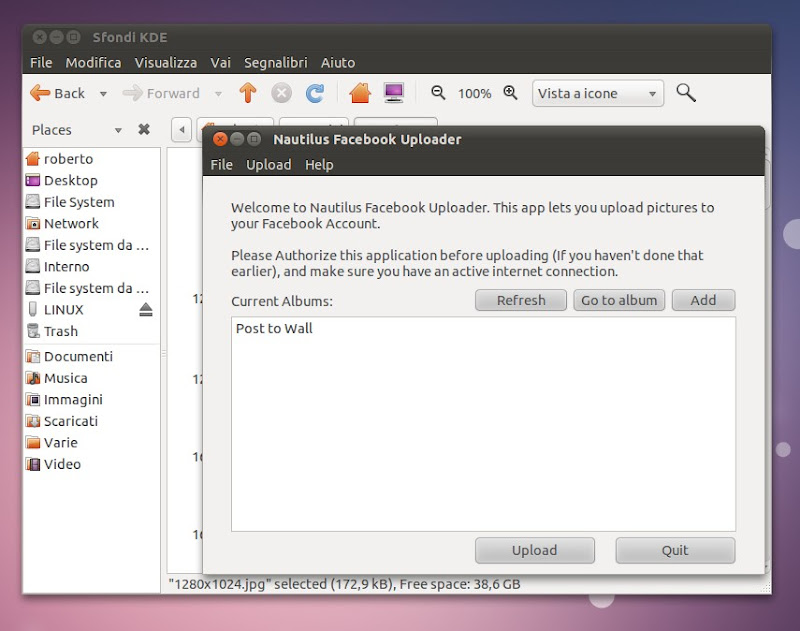This screenshot has height=631, width=800.
Task: Click the Quit button
Action: click(675, 550)
